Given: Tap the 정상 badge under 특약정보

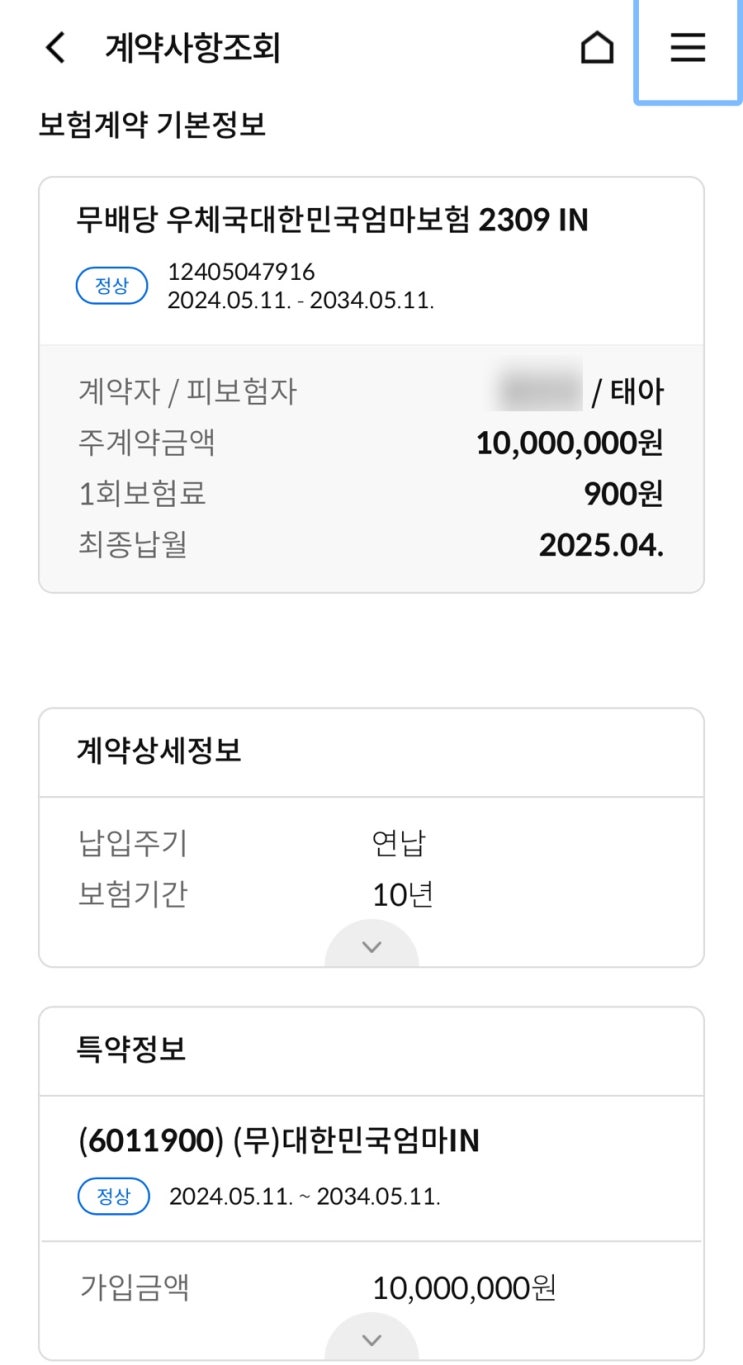Looking at the screenshot, I should 113,1196.
